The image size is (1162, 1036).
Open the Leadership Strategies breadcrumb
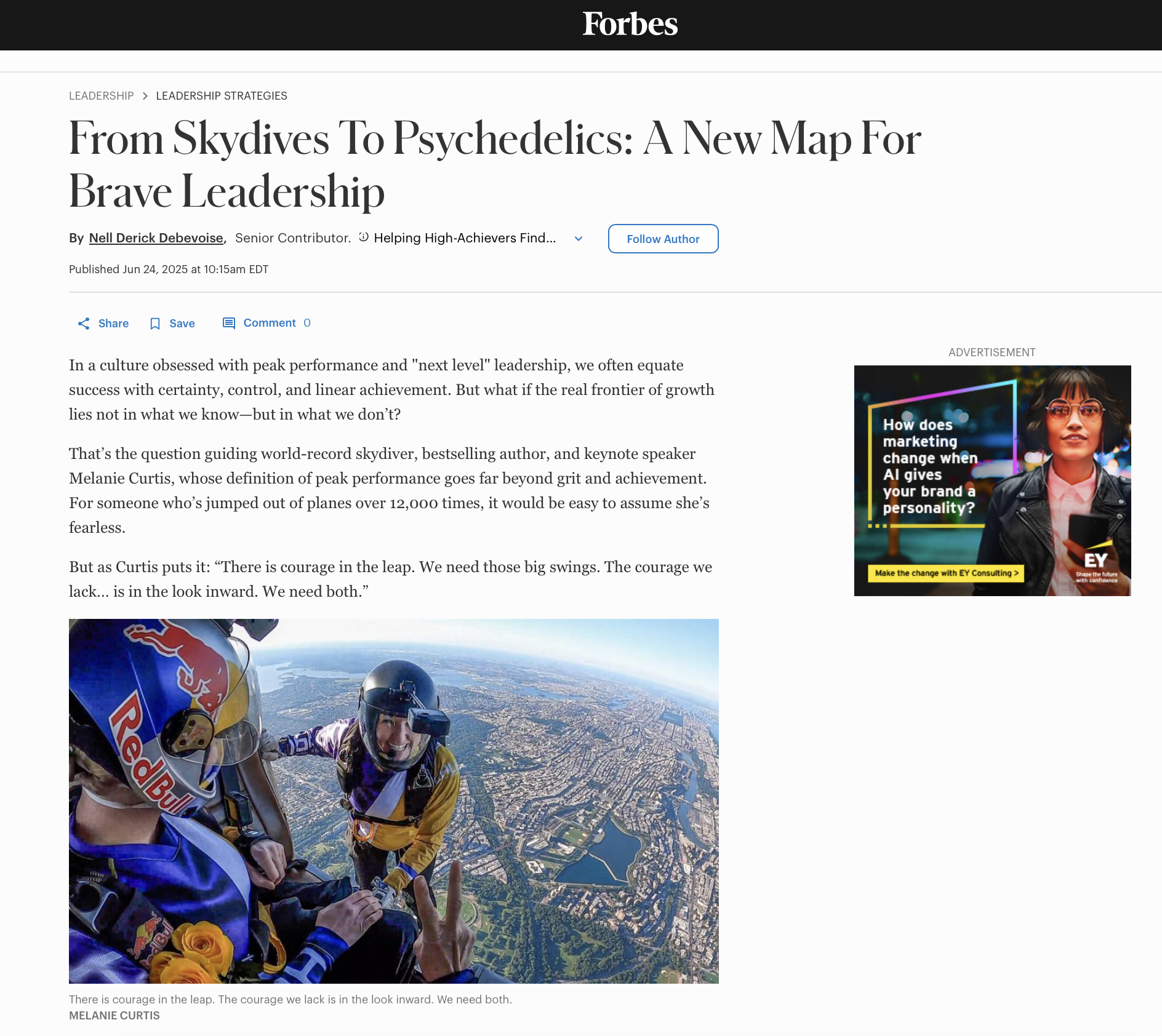pos(222,96)
